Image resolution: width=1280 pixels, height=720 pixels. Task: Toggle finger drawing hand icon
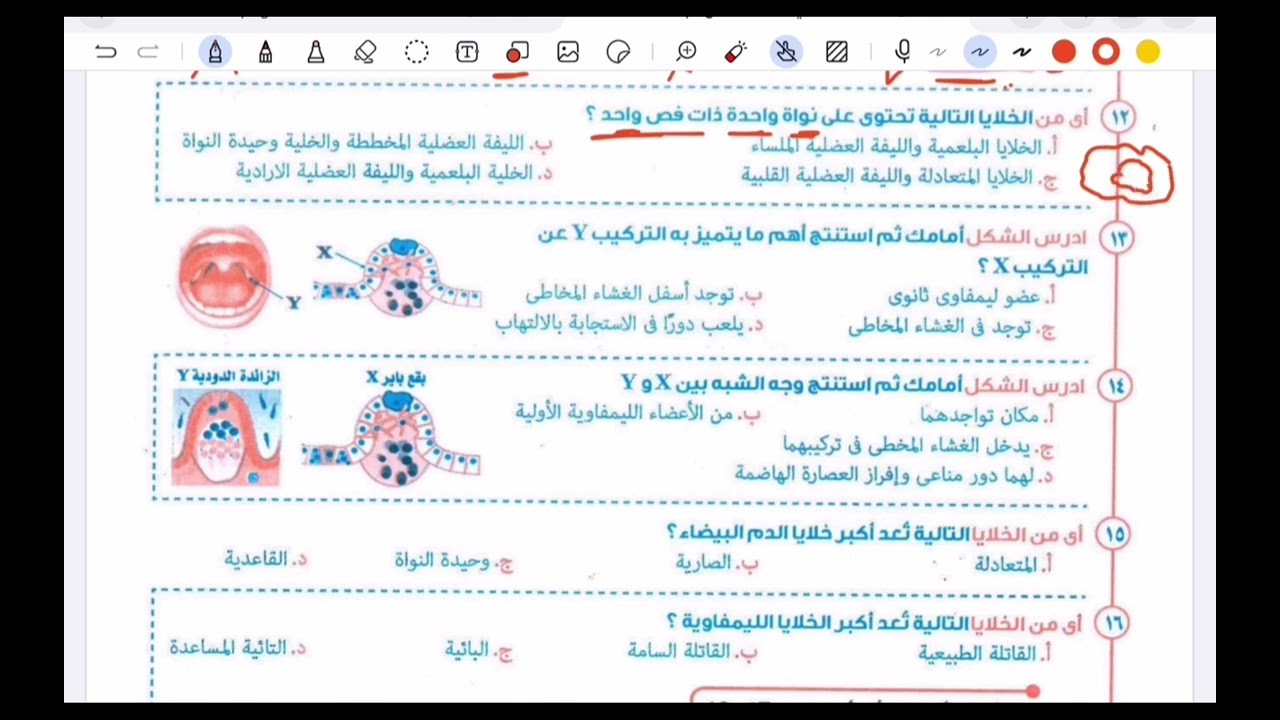pyautogui.click(x=787, y=52)
